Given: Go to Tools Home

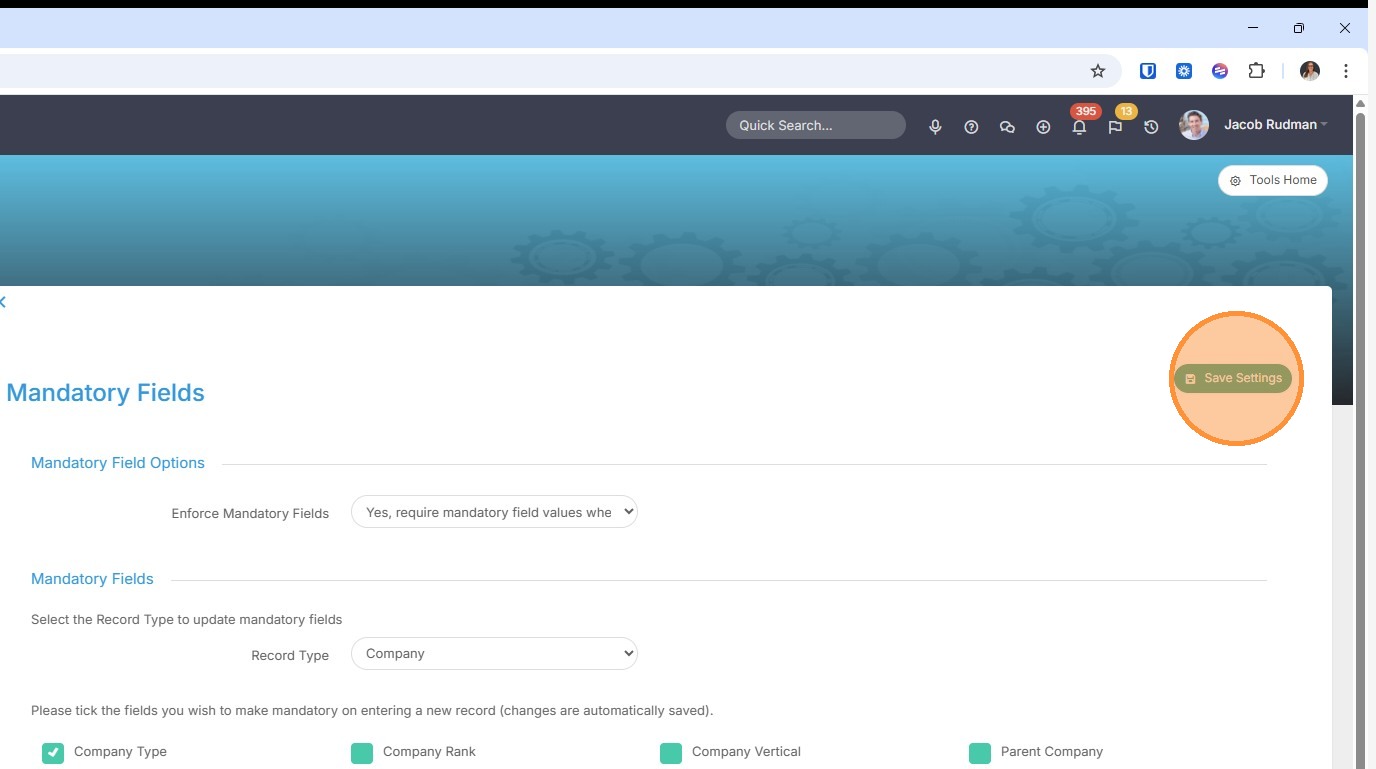Looking at the screenshot, I should click(1273, 180).
